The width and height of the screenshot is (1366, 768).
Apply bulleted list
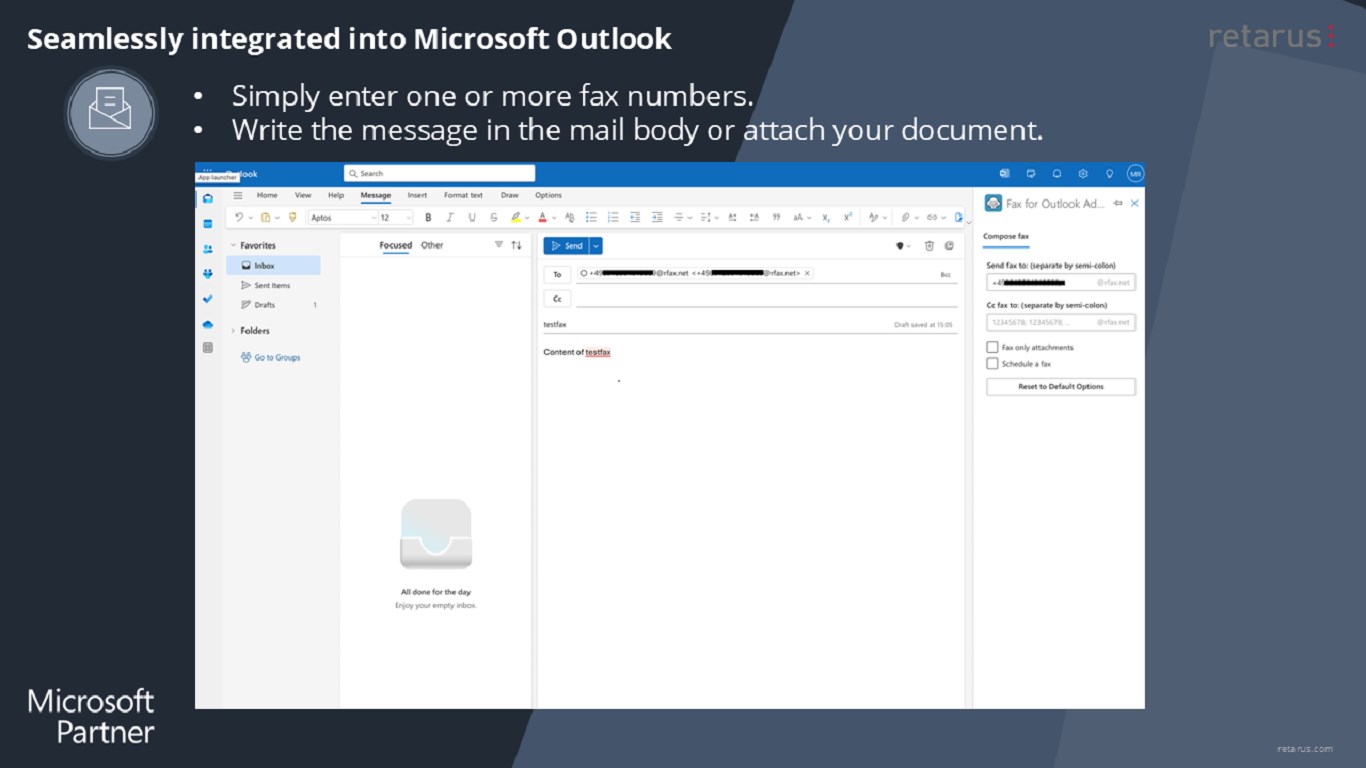tap(591, 217)
